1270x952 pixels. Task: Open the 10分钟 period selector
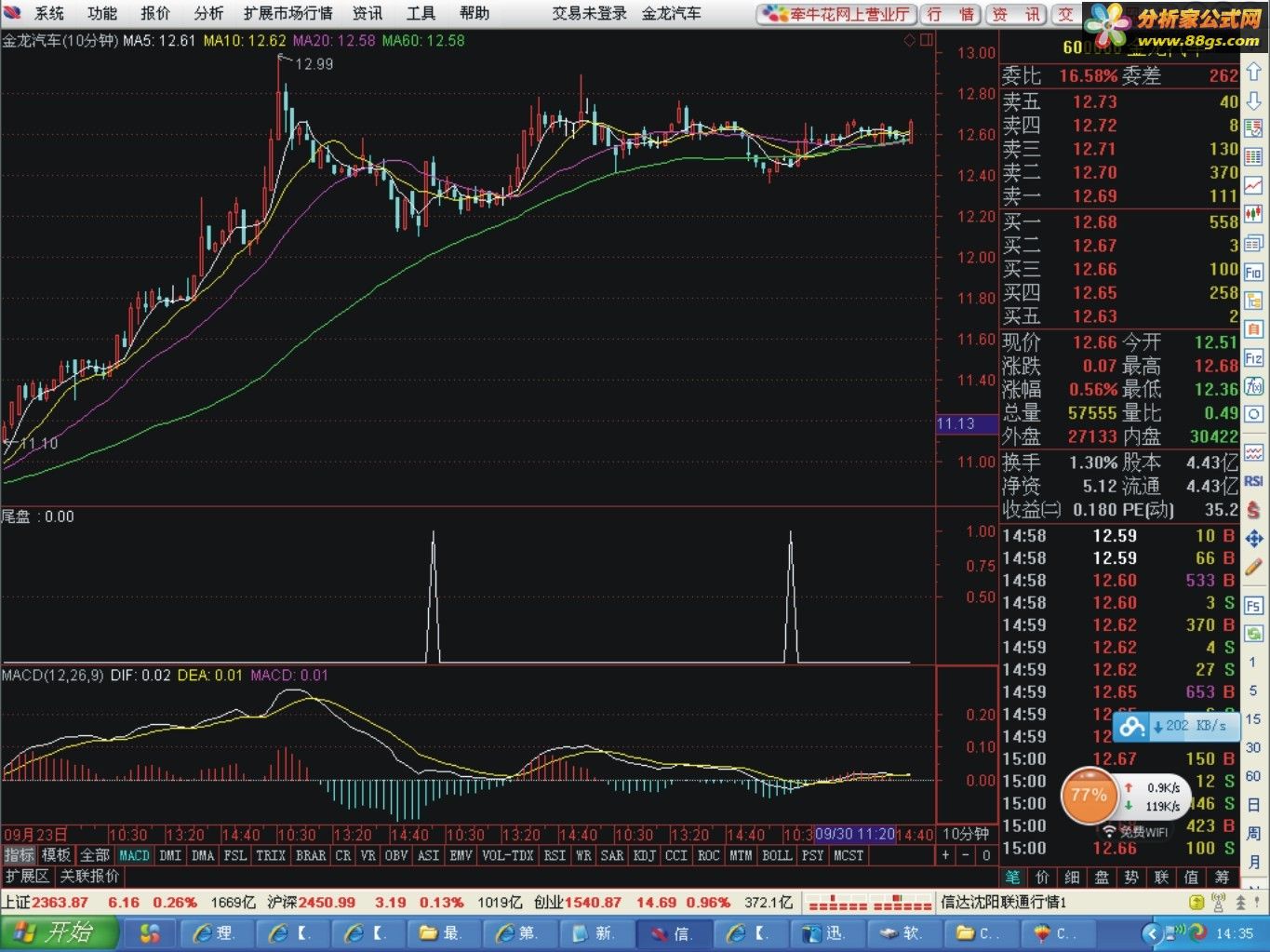point(966,834)
